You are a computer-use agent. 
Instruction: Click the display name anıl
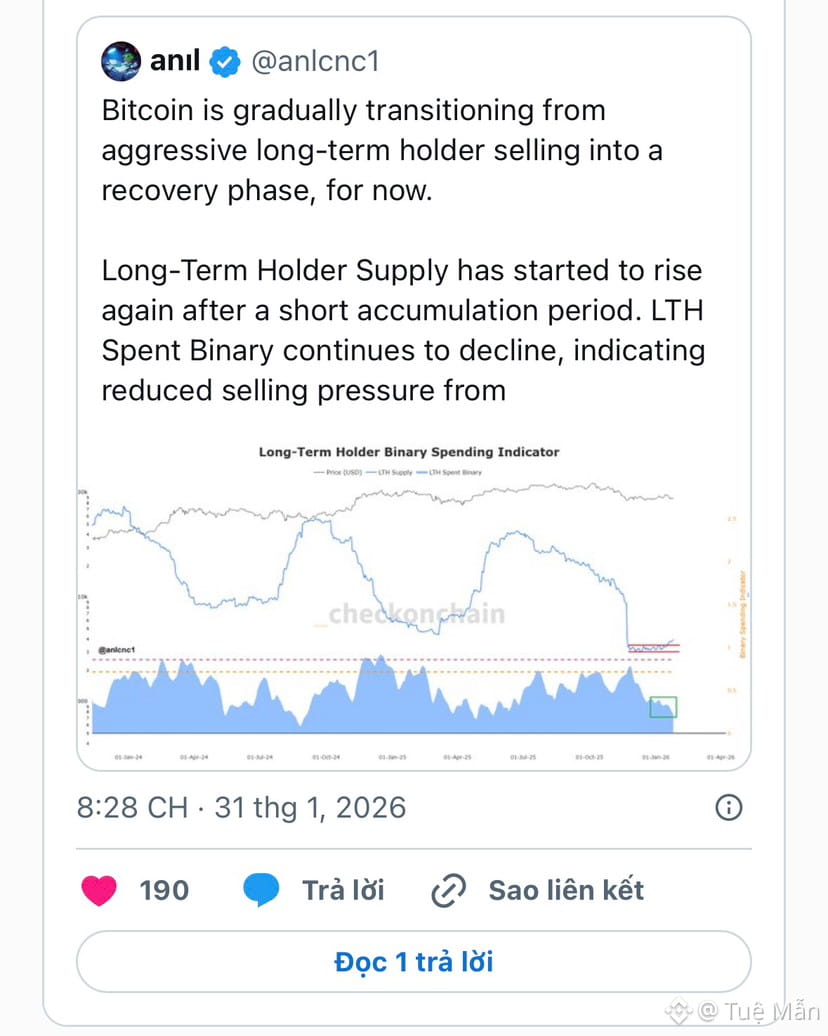[174, 62]
